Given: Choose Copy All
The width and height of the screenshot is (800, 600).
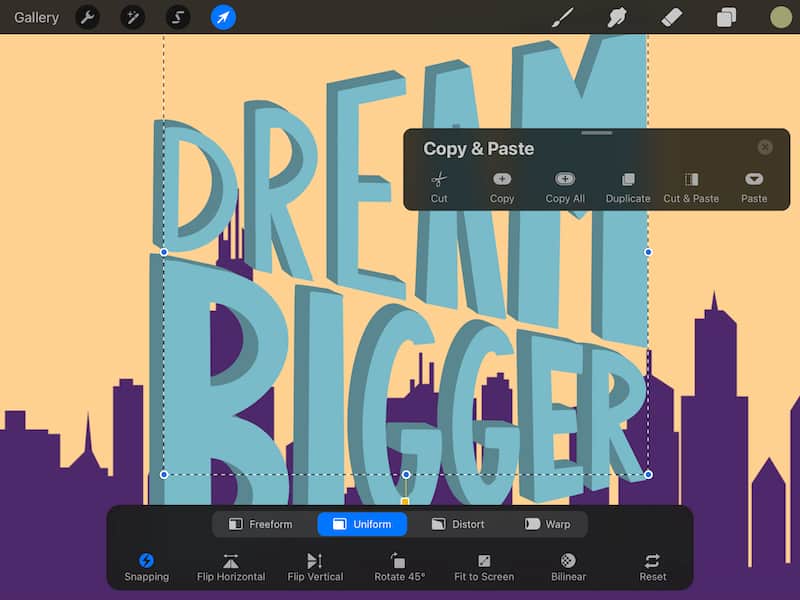Looking at the screenshot, I should pos(565,188).
